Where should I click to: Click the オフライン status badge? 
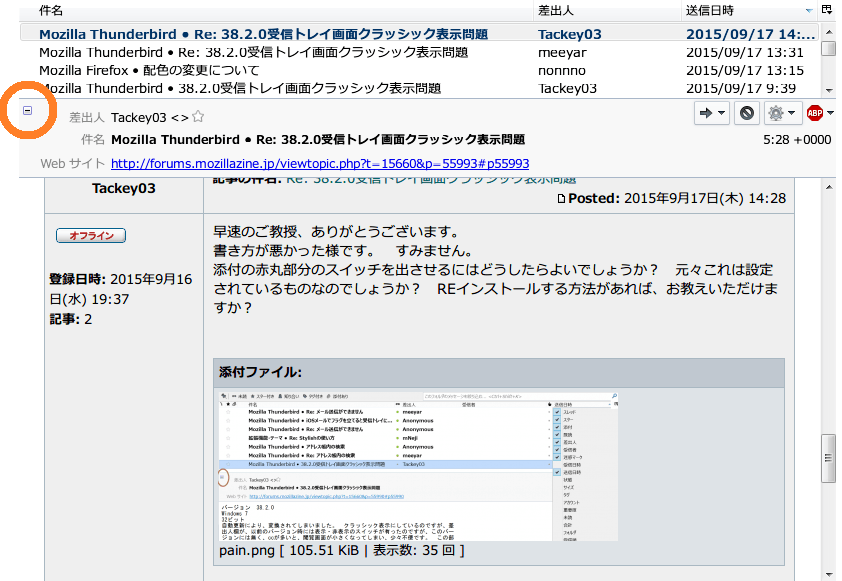pos(91,236)
